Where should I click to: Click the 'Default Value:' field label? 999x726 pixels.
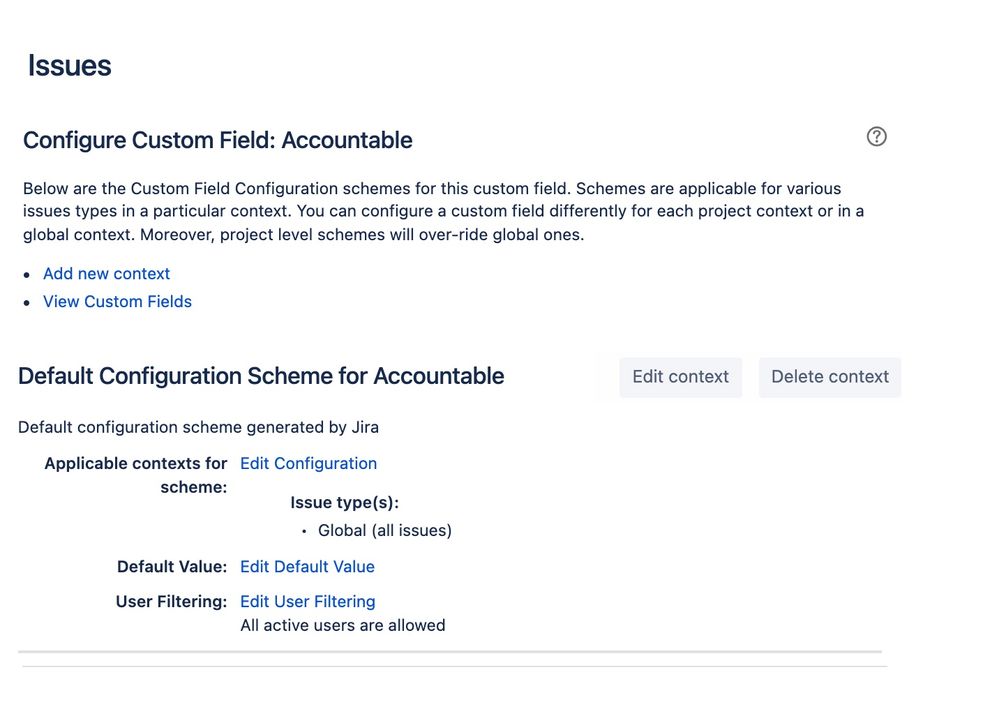(172, 567)
